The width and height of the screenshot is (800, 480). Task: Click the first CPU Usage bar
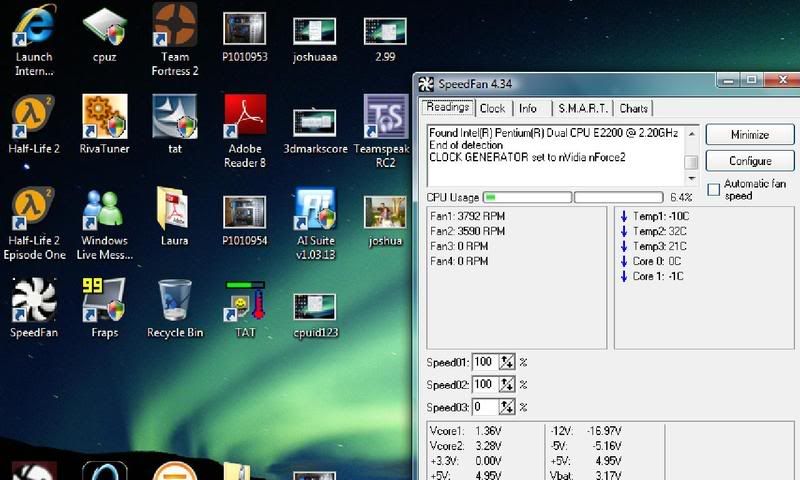click(x=527, y=197)
